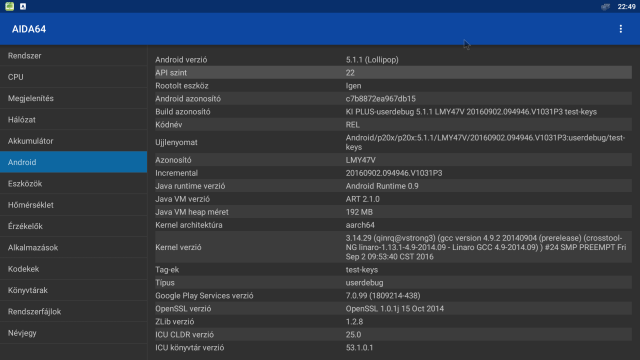Select the Android verzió row label
The width and height of the screenshot is (640, 360).
(x=181, y=60)
